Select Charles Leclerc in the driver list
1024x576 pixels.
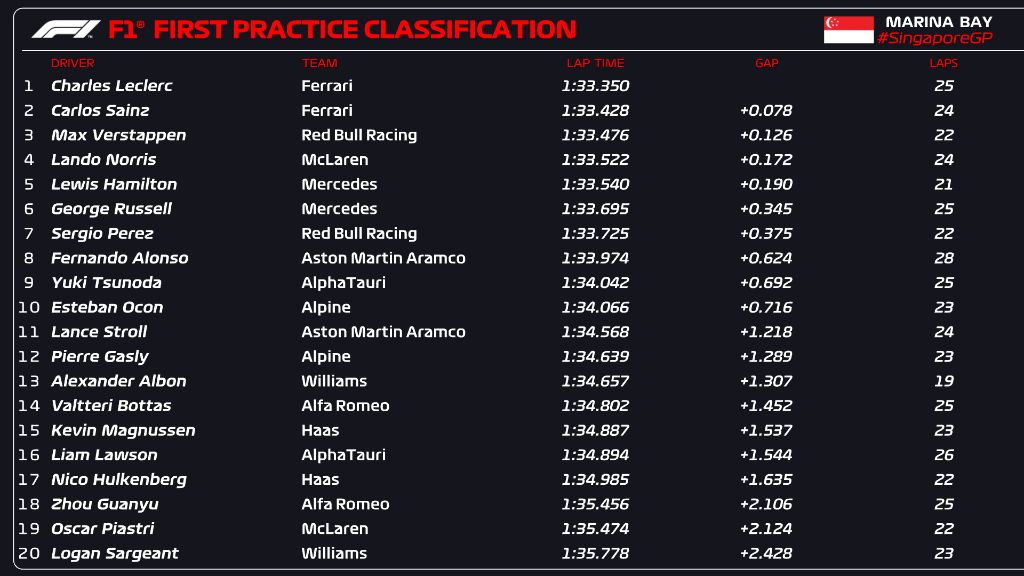pos(111,86)
